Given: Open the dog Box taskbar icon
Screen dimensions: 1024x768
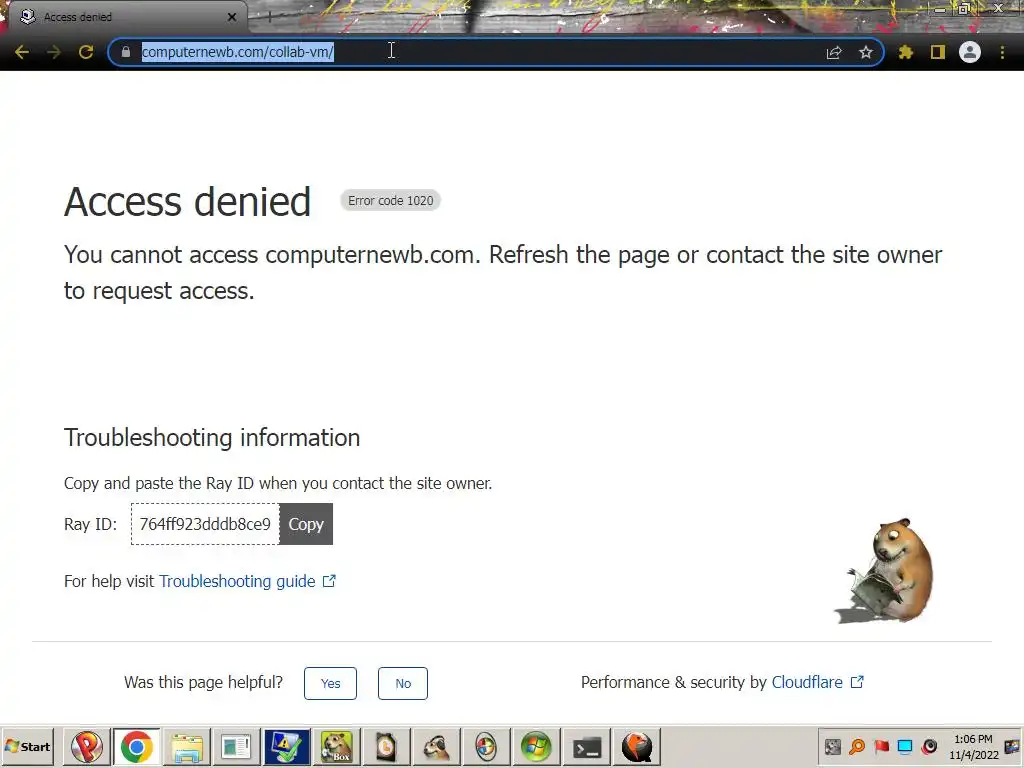Looking at the screenshot, I should pyautogui.click(x=336, y=746).
